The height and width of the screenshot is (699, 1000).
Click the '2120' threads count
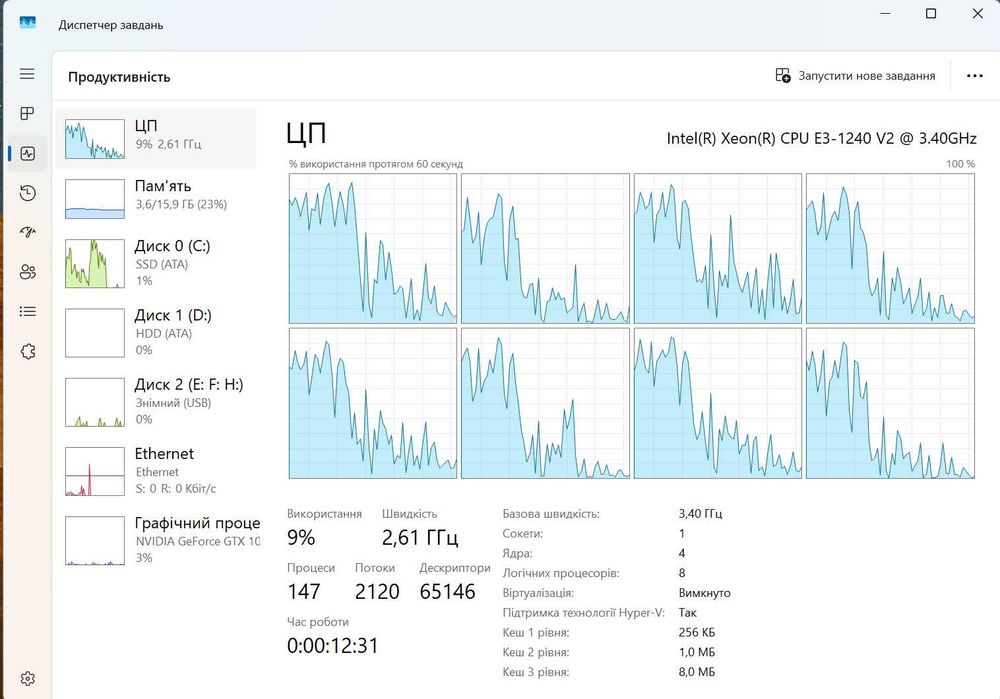tap(377, 592)
